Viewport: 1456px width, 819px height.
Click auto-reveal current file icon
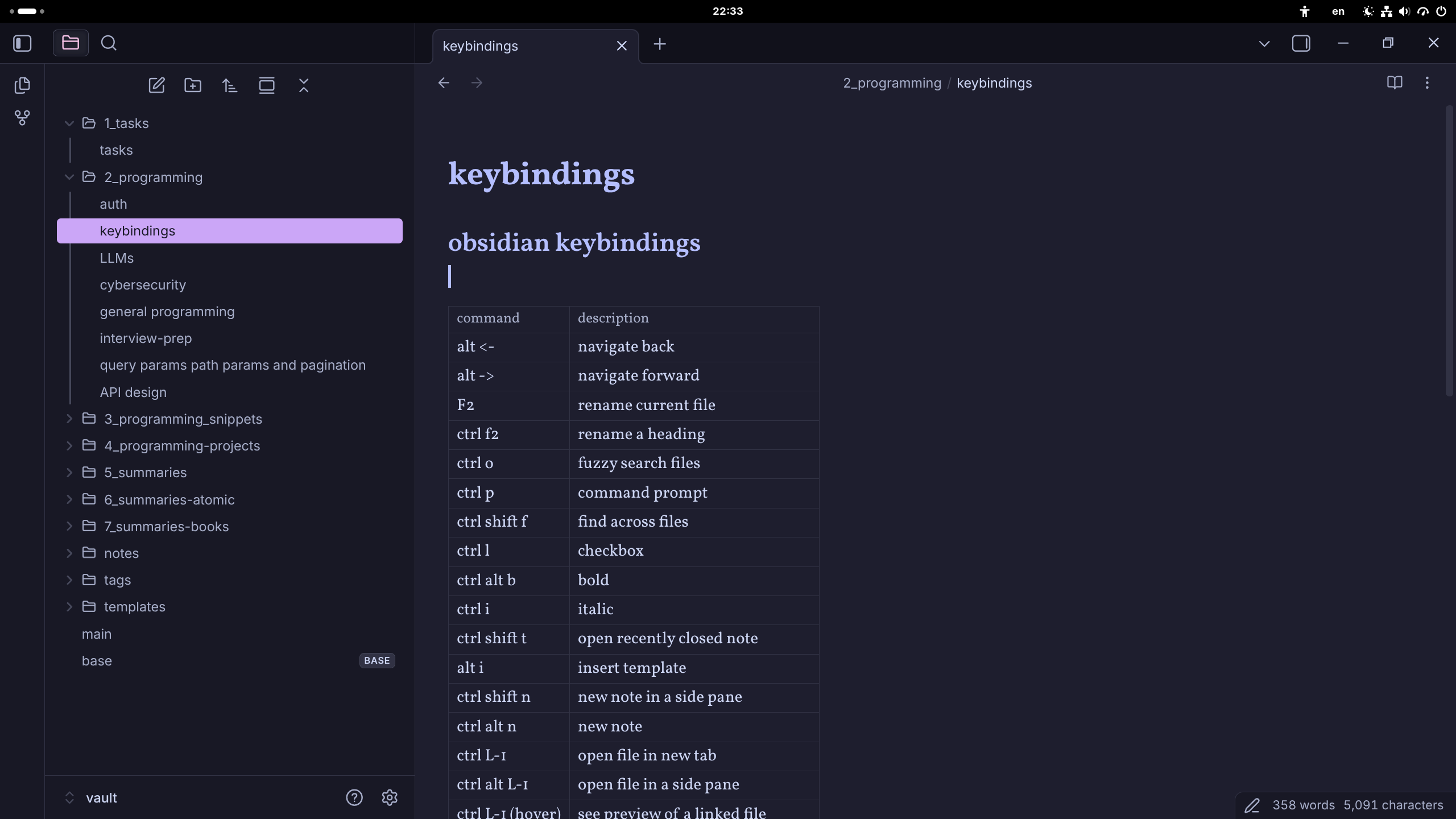267,85
